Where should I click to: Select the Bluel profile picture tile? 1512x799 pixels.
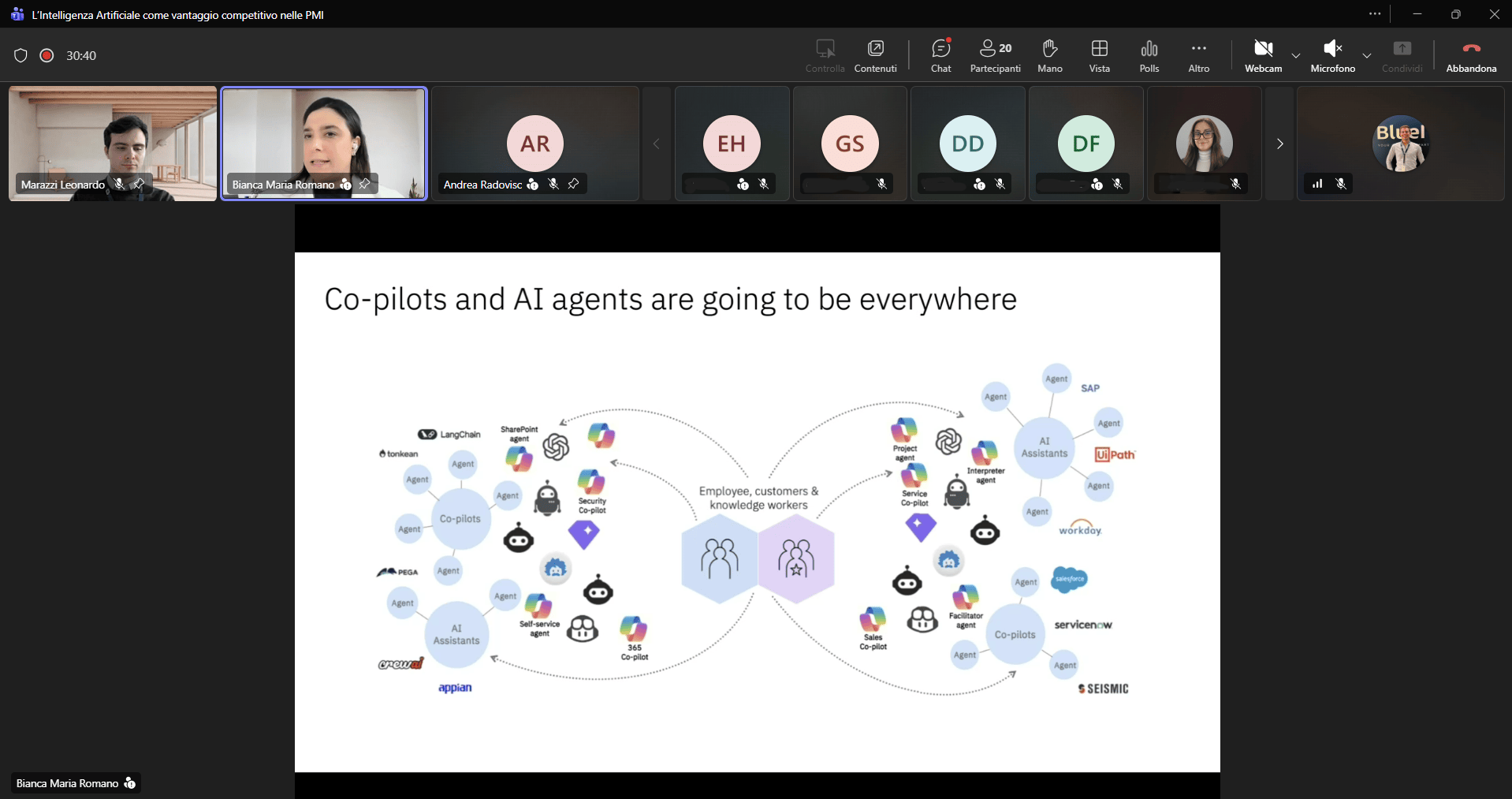pos(1401,144)
